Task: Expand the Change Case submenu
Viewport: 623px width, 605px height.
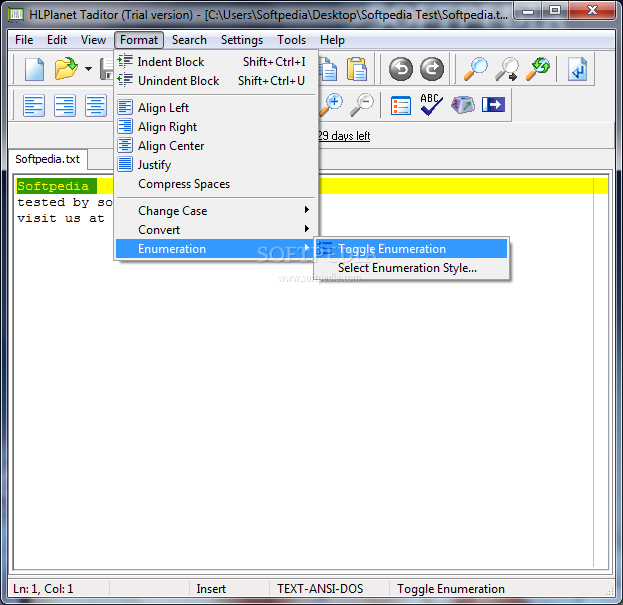Action: tap(217, 211)
